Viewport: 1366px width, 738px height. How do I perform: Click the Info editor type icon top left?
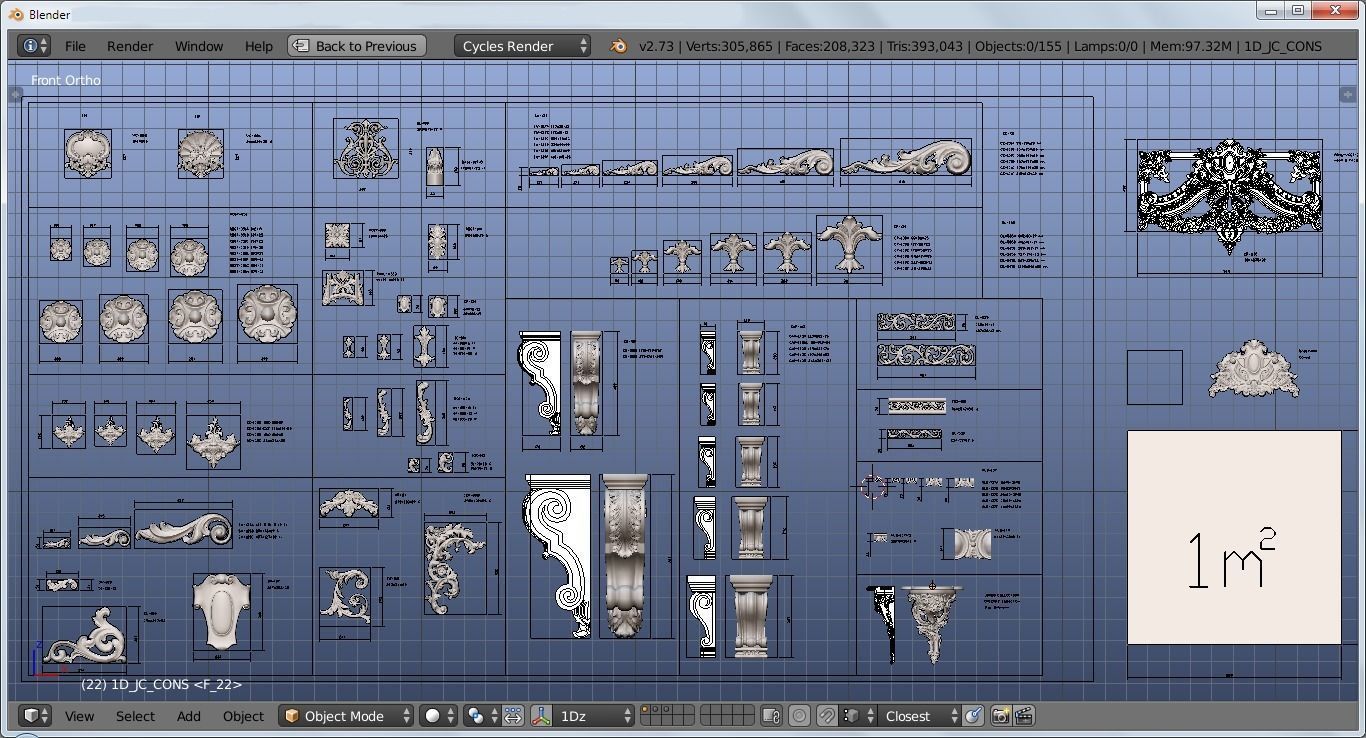tap(30, 45)
